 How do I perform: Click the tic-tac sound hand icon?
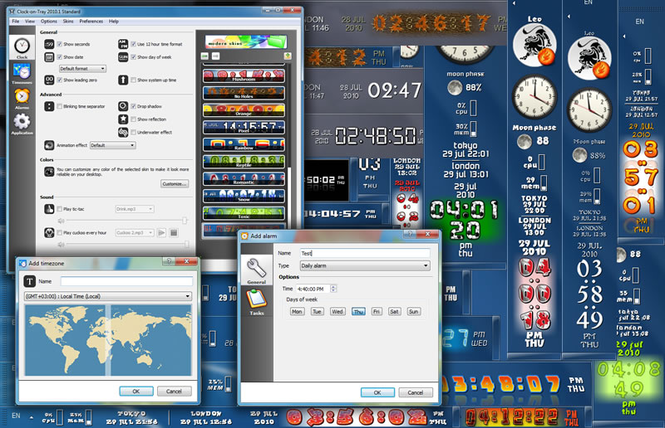pos(49,209)
